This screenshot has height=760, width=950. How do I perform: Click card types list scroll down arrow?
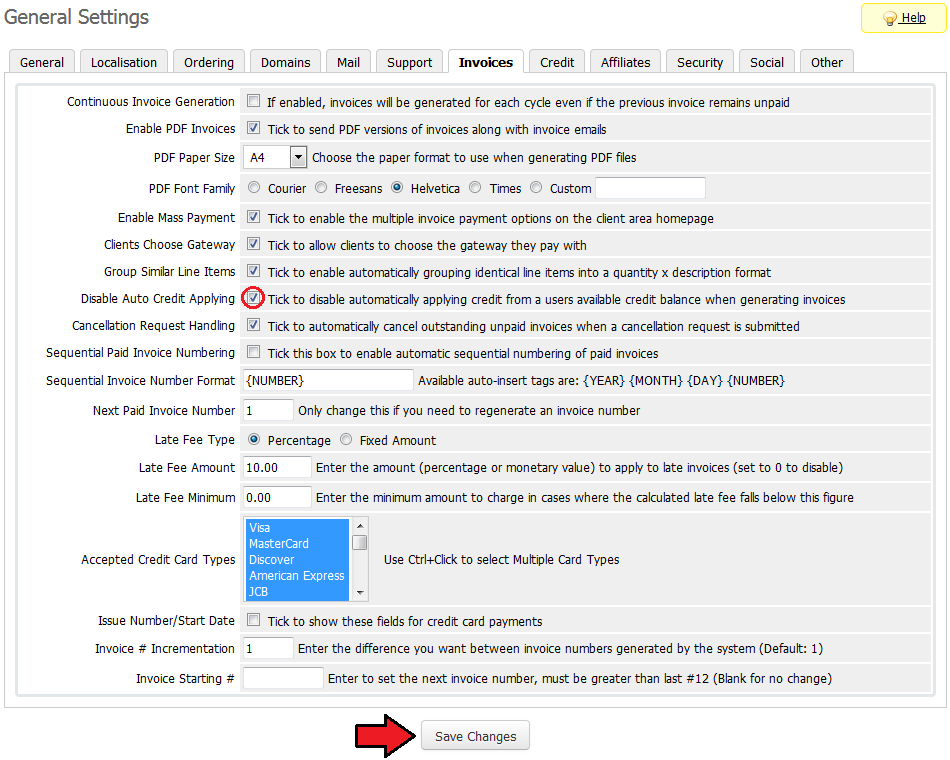coord(360,592)
